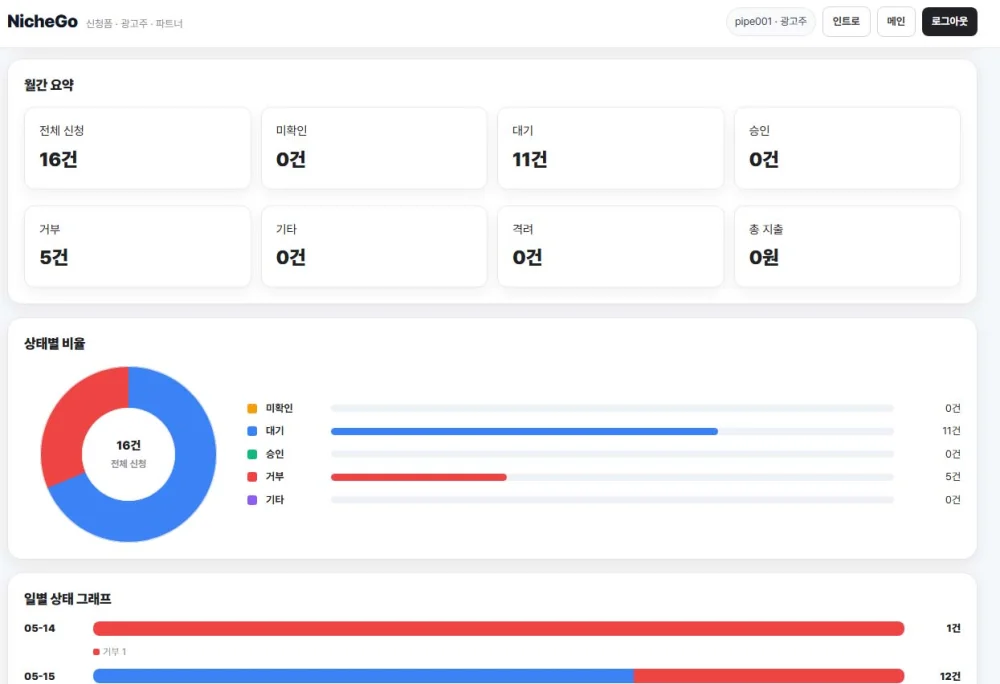Pick the green 승인 legend swatch

(x=252, y=454)
